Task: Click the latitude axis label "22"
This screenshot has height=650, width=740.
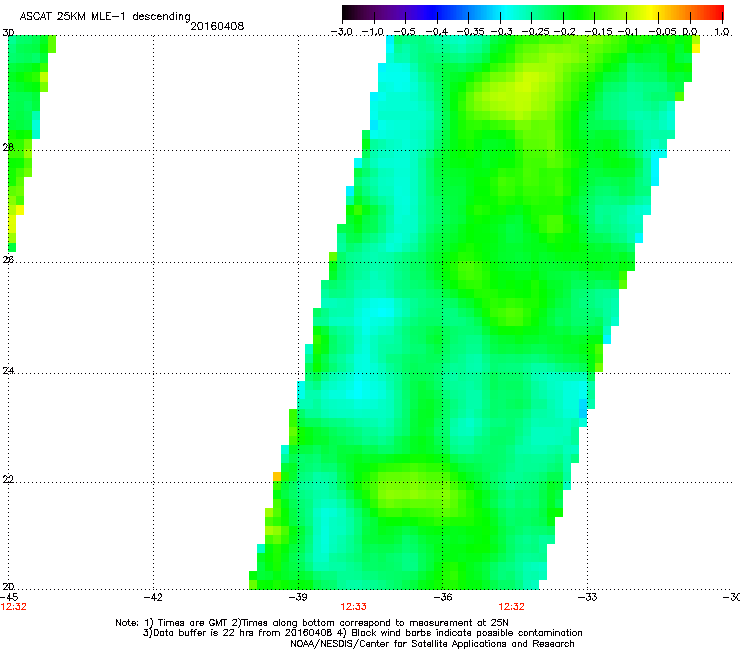Action: click(x=8, y=479)
